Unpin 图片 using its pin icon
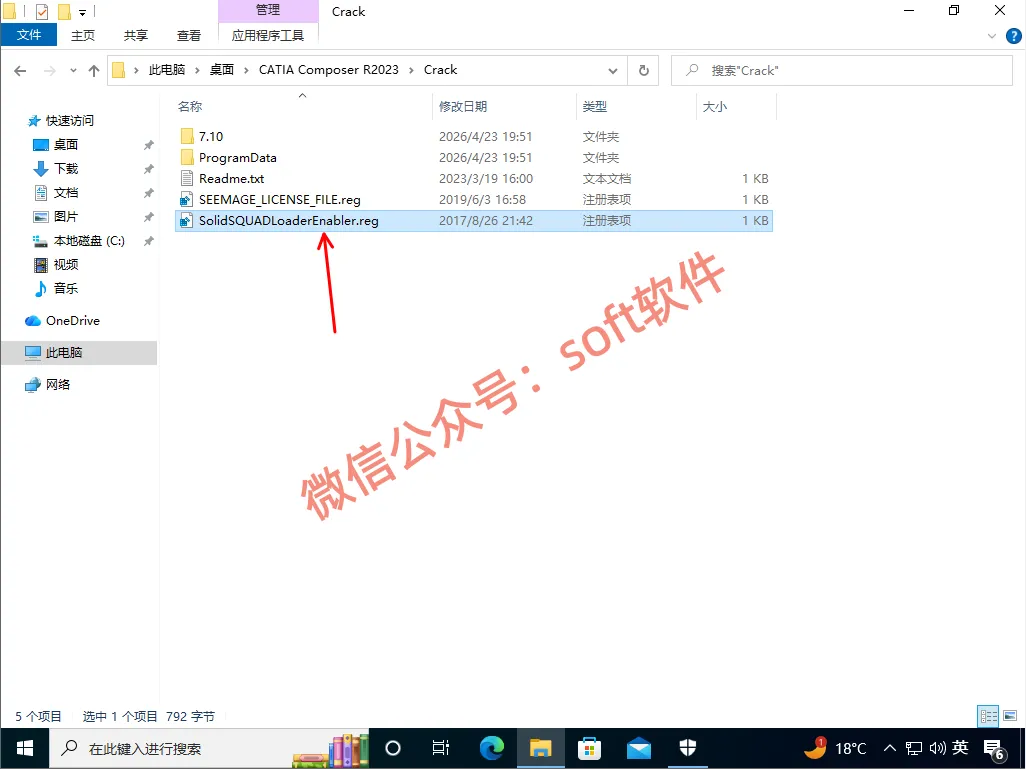The width and height of the screenshot is (1026, 769). pyautogui.click(x=149, y=217)
